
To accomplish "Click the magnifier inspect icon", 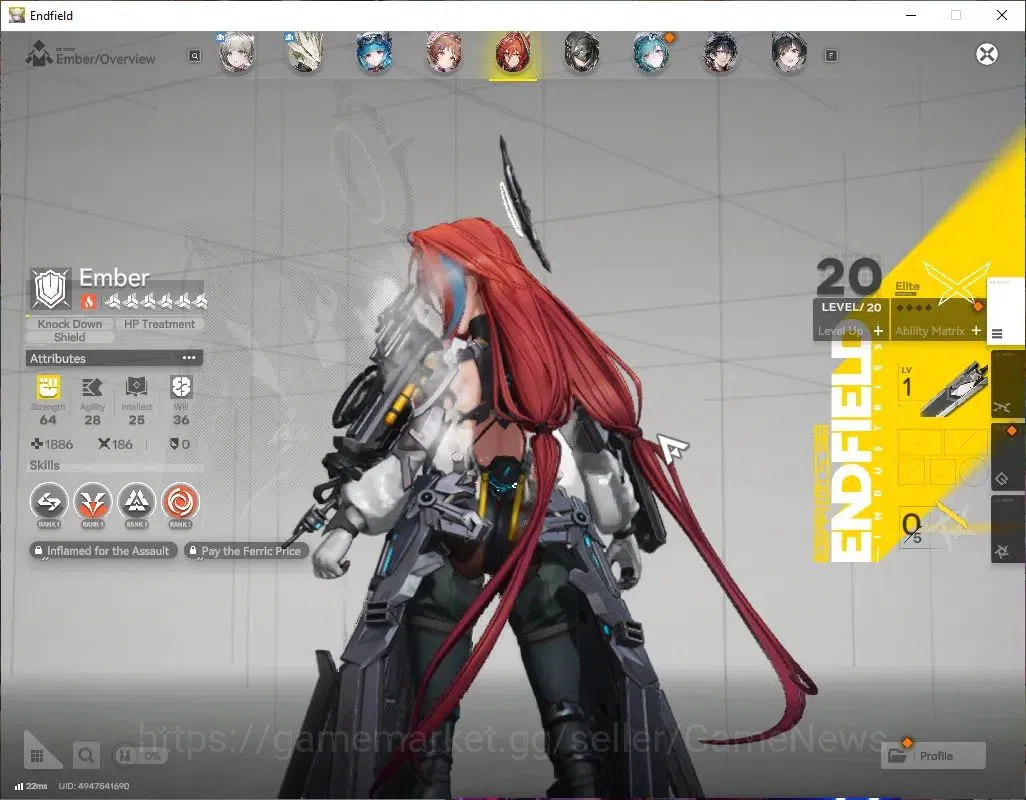I will [86, 756].
